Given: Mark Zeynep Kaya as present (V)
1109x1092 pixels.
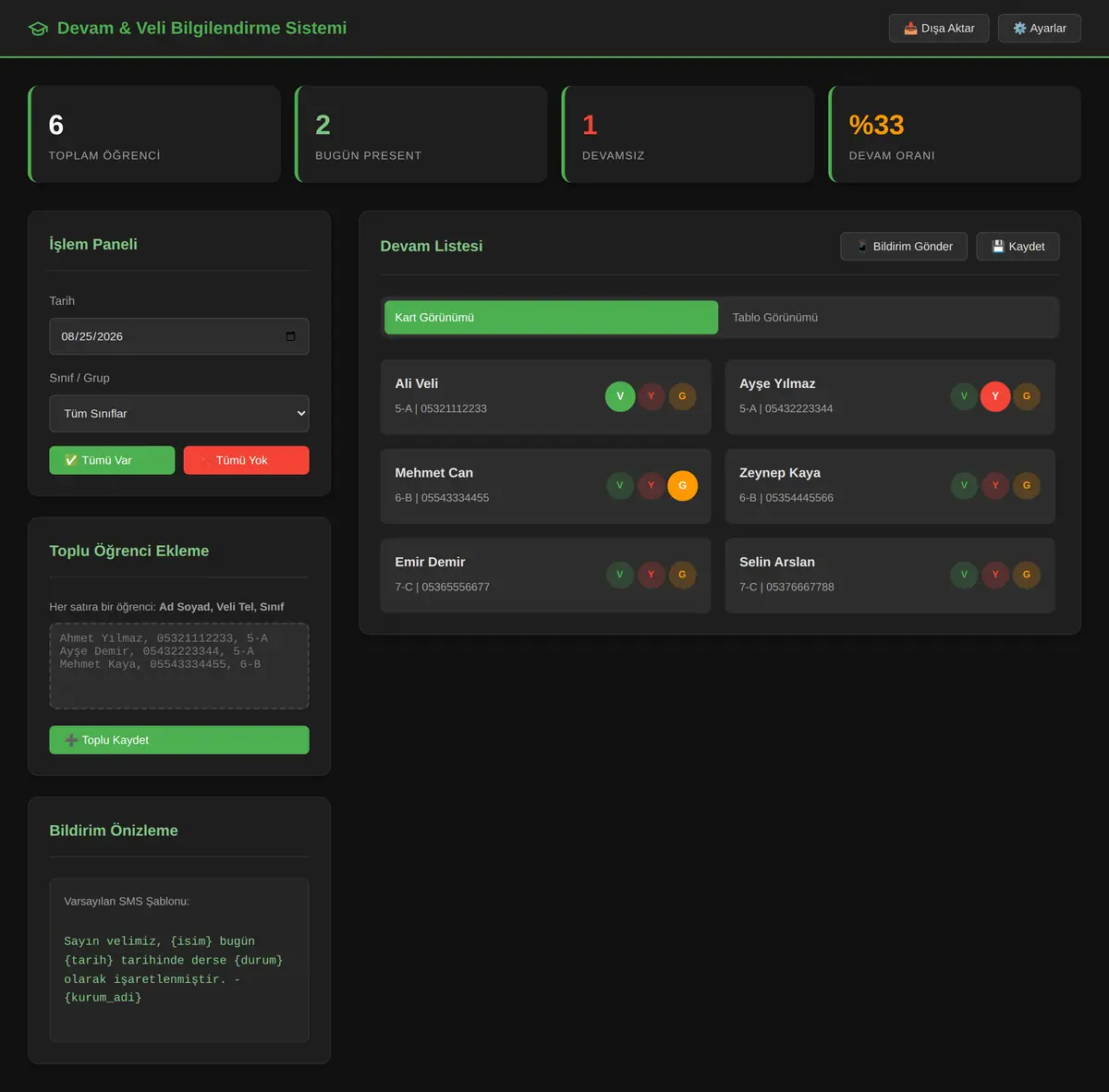Looking at the screenshot, I should (x=964, y=485).
